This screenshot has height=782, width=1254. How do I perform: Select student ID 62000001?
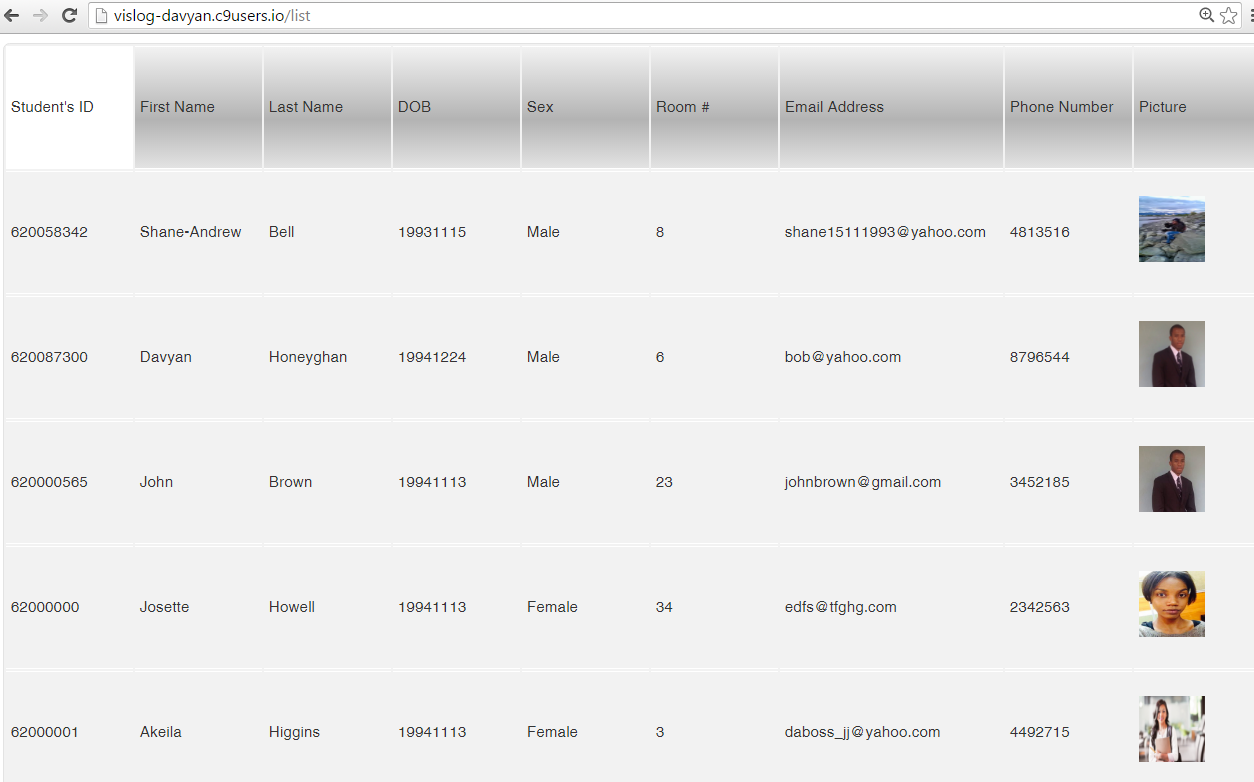coord(45,732)
